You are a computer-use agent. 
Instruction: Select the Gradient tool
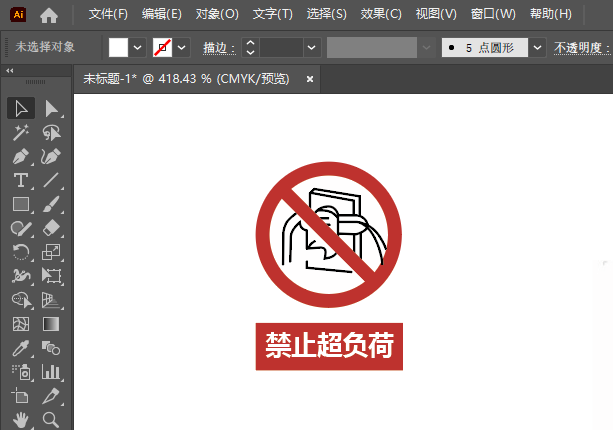click(x=51, y=324)
